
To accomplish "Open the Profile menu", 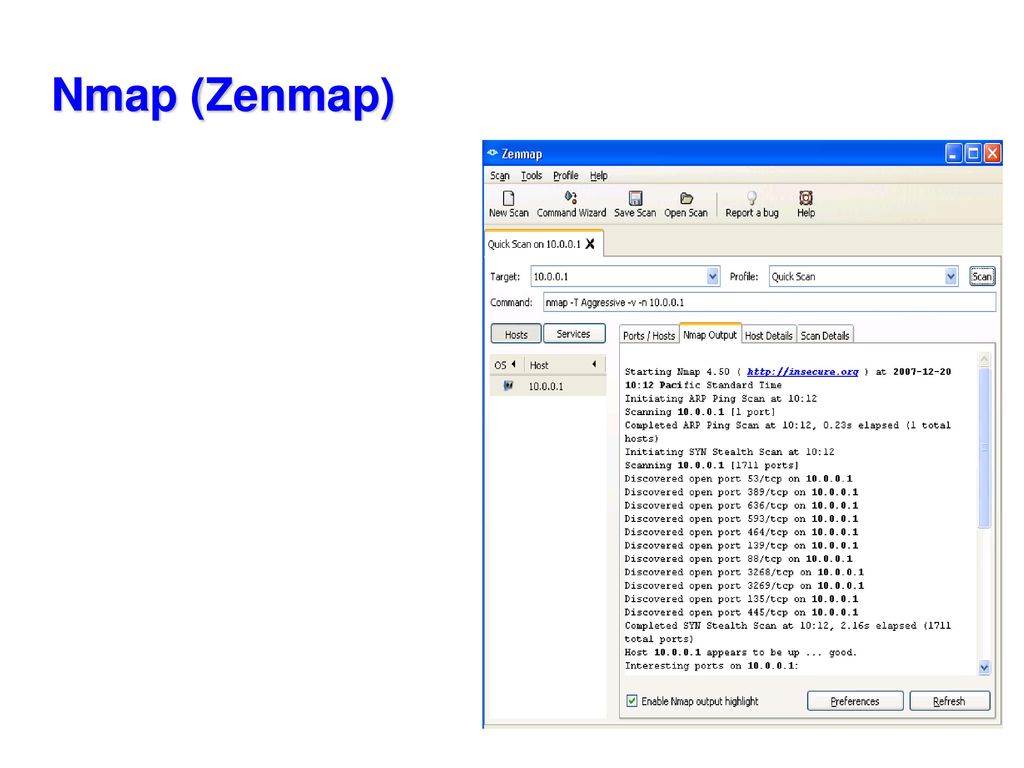I will (x=566, y=176).
